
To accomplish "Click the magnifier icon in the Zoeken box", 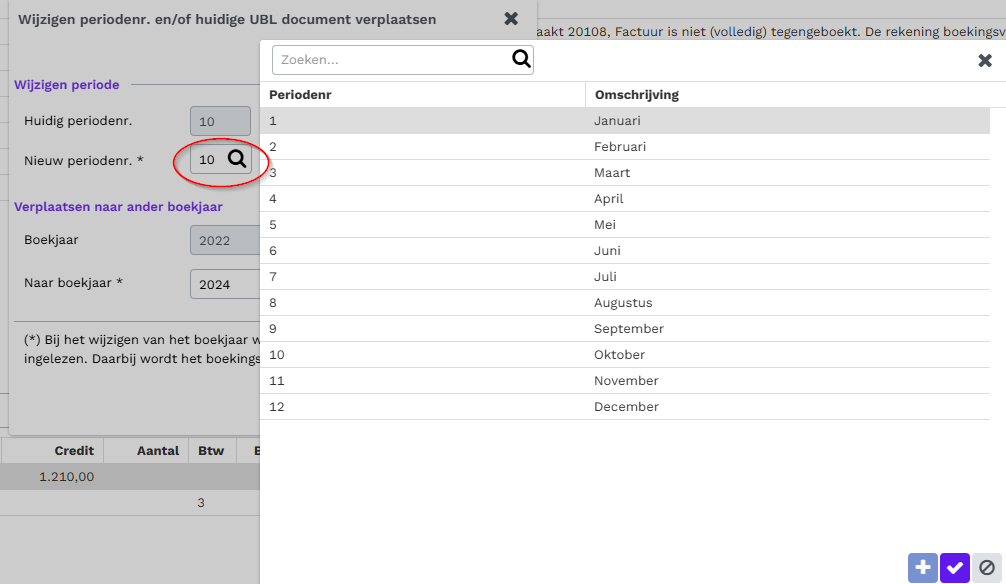I will [x=521, y=59].
